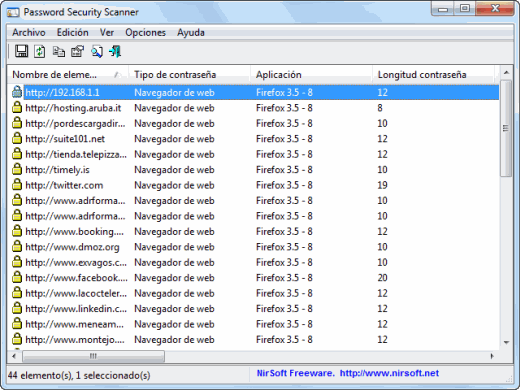Click lock icon beside http://www.exvagos.c...
Screen dimensions: 520x390
pyautogui.click(x=17, y=262)
